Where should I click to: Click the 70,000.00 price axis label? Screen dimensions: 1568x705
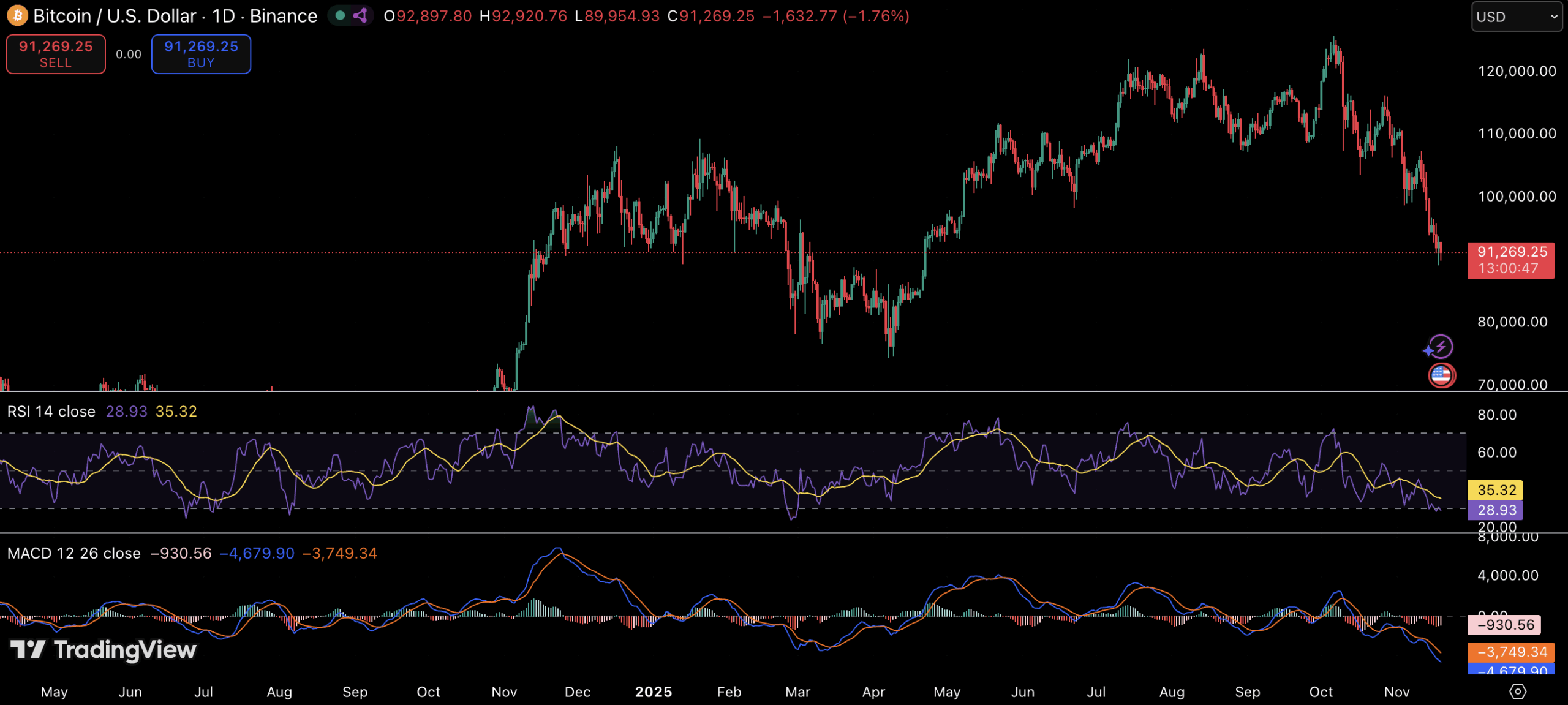click(x=1513, y=385)
